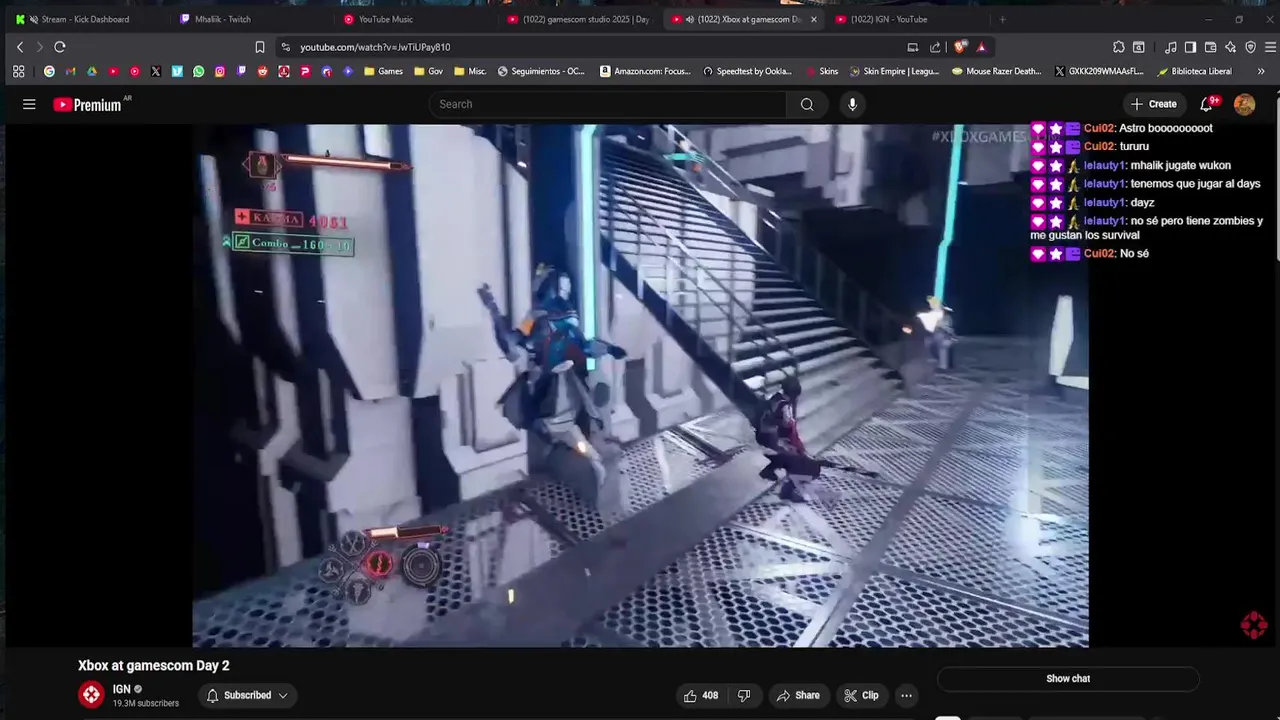
Task: Bookmark this page icon
Action: [260, 47]
